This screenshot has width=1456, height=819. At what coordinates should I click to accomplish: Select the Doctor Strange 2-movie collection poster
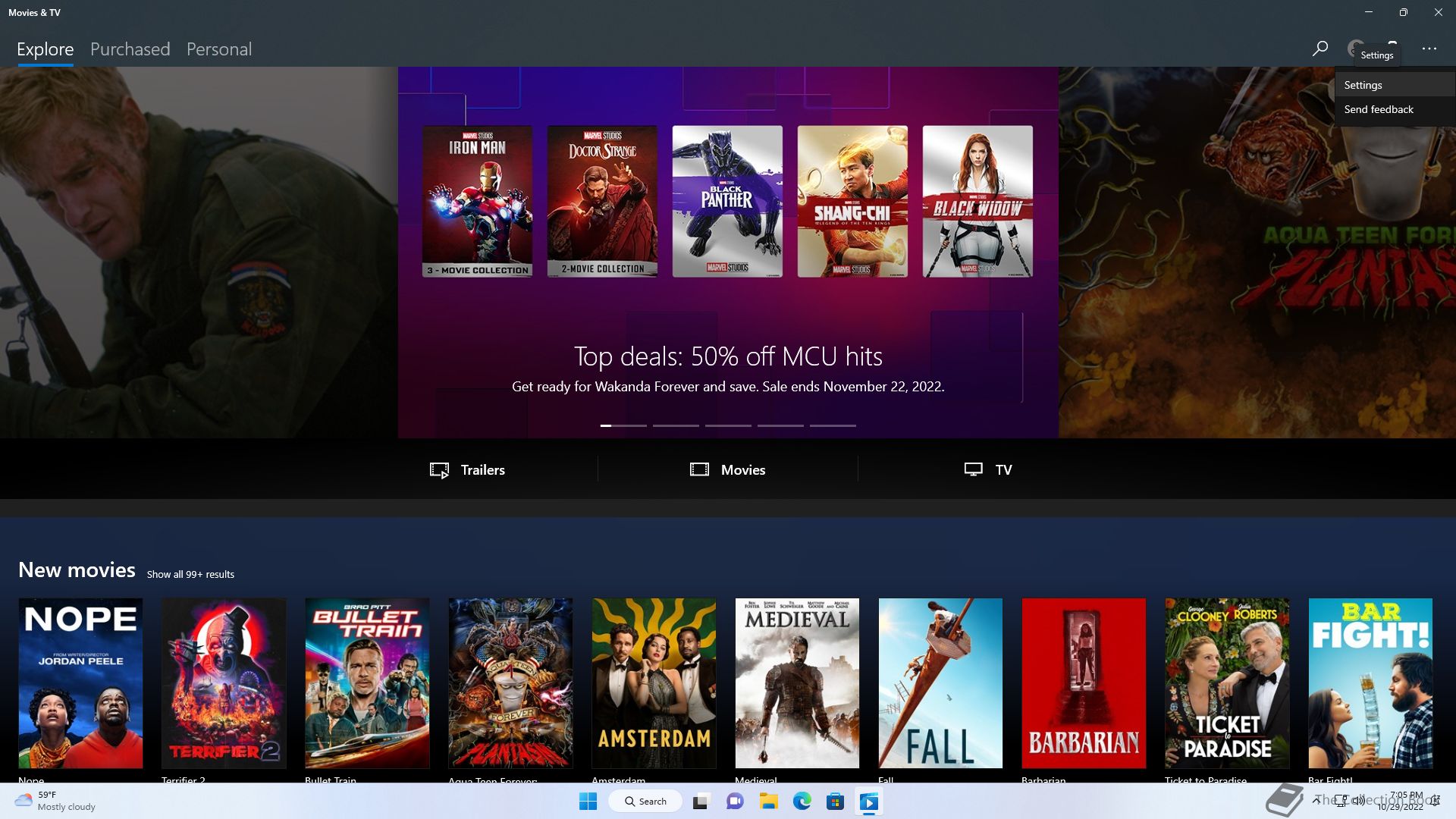[x=602, y=201]
